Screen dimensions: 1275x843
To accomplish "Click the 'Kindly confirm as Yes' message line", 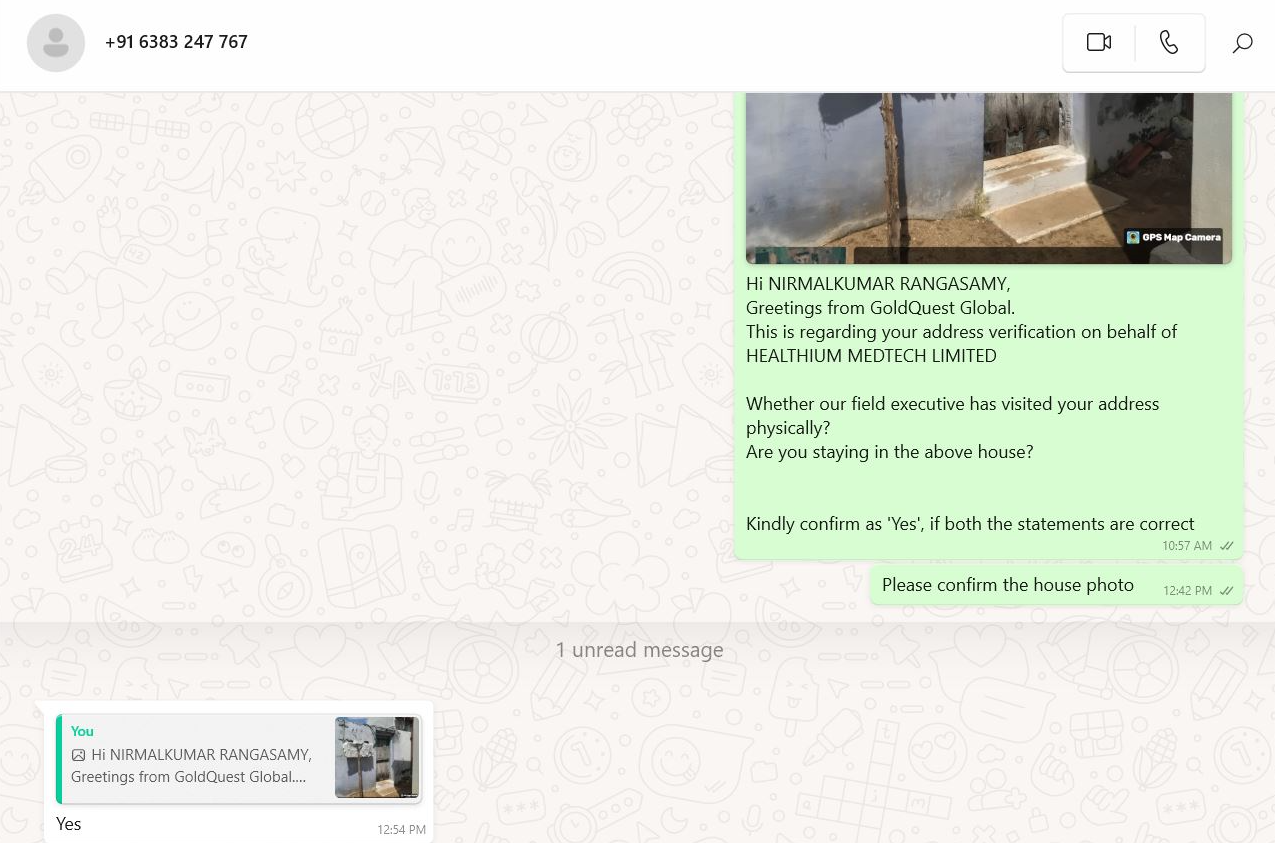I will tap(970, 524).
